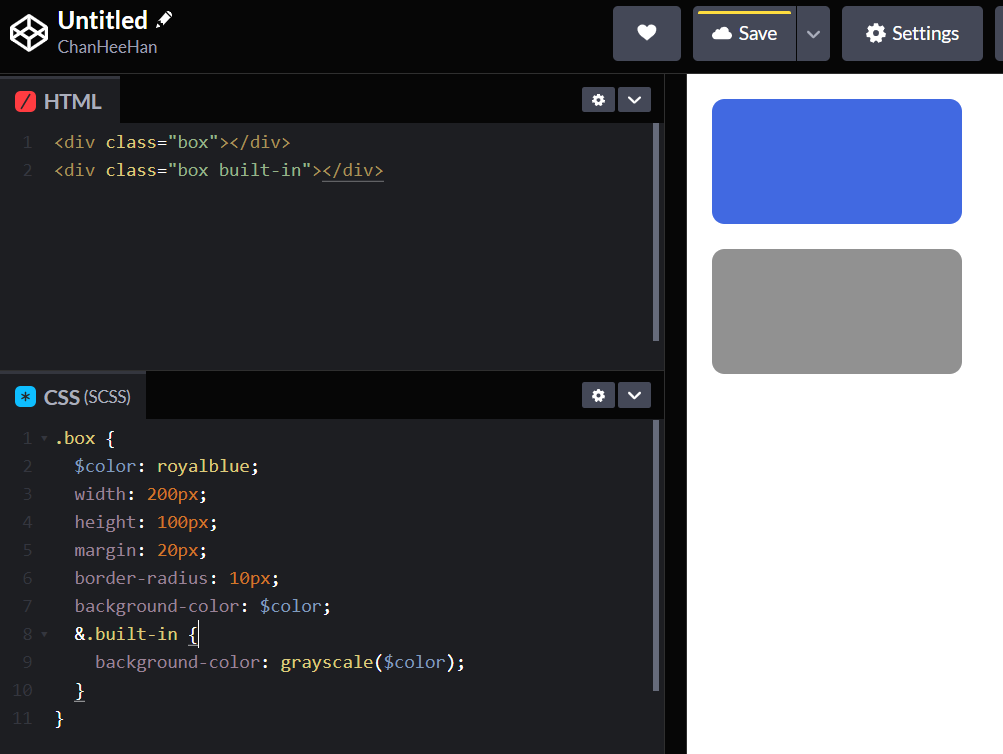The height and width of the screenshot is (754, 1003).
Task: Click the grayscale($color) expression
Action: (x=368, y=662)
